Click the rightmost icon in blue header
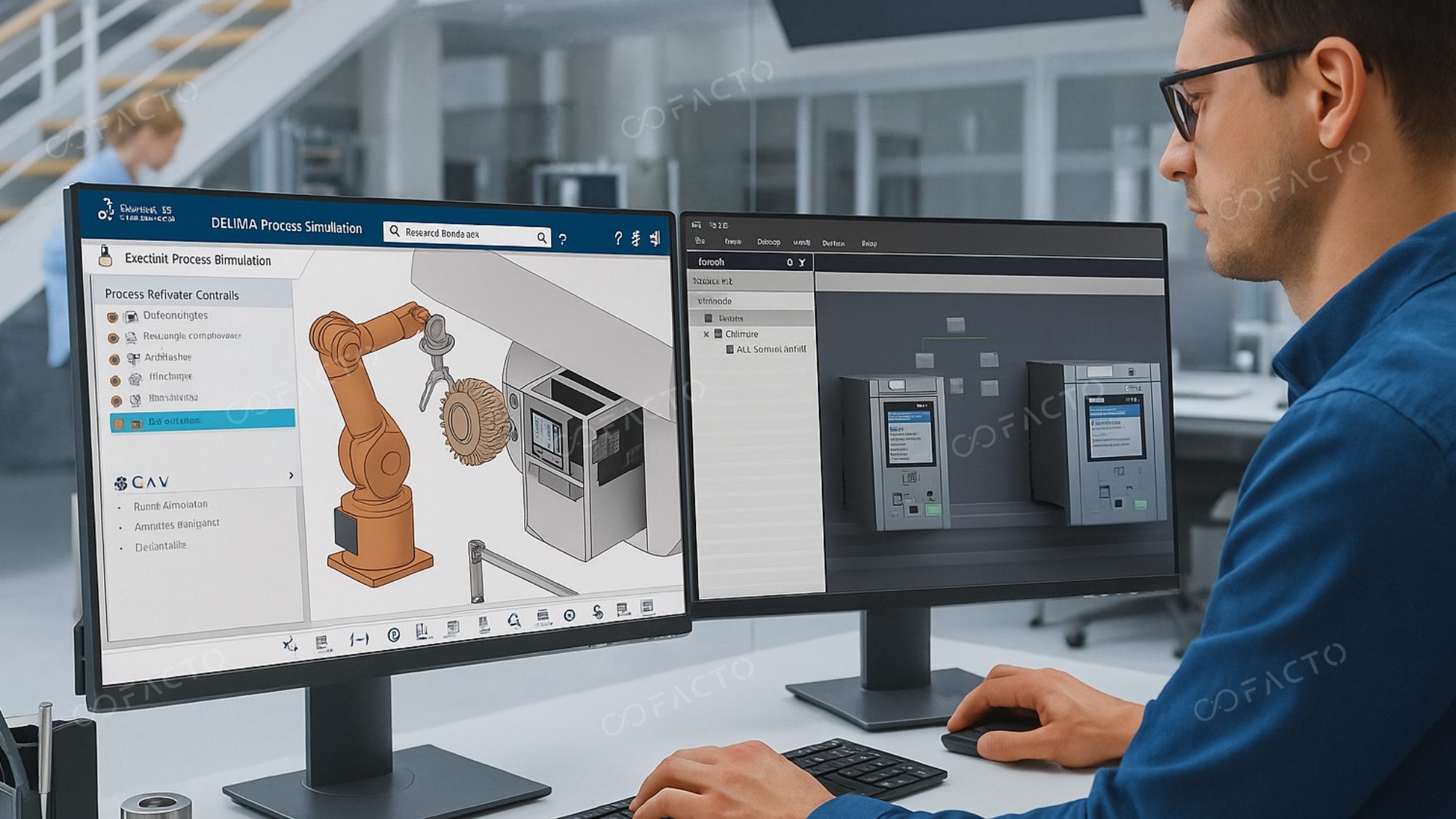Screen dimensions: 1456x819 (x=654, y=238)
